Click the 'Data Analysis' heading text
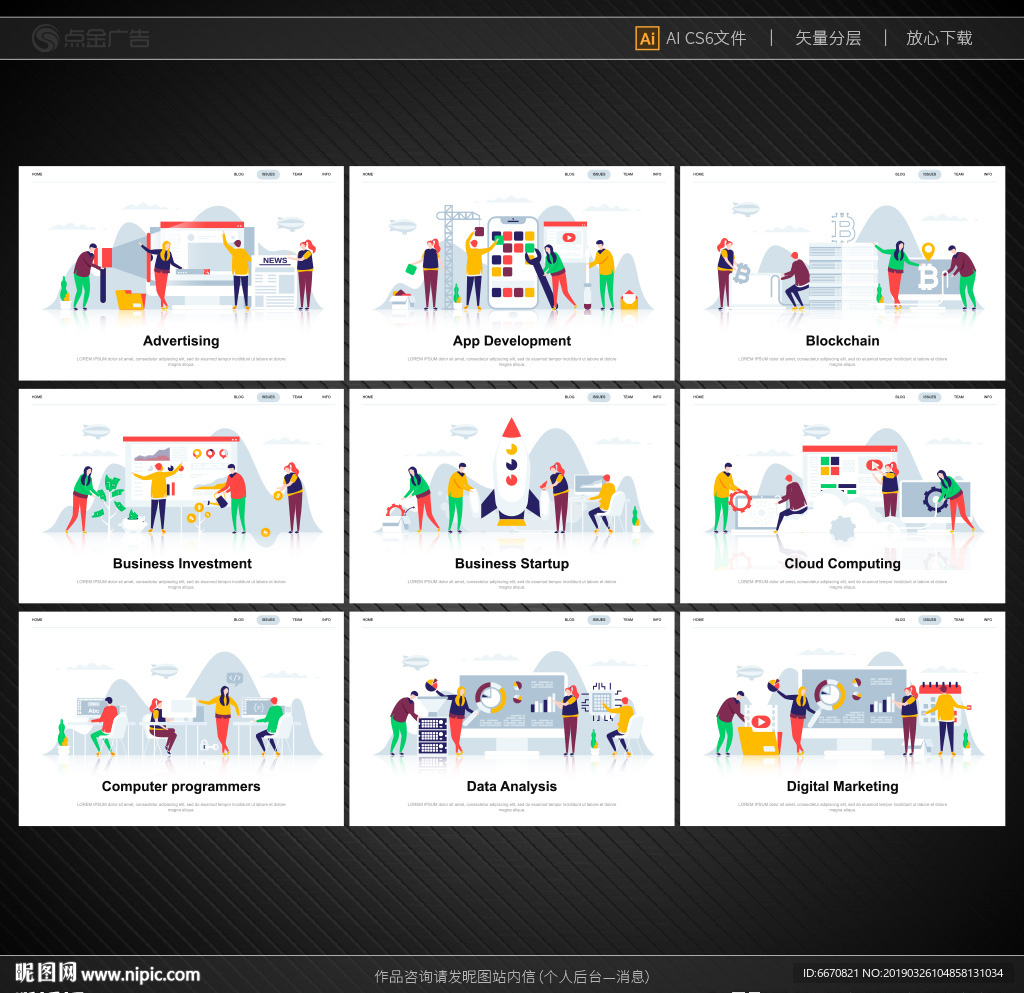 511,787
